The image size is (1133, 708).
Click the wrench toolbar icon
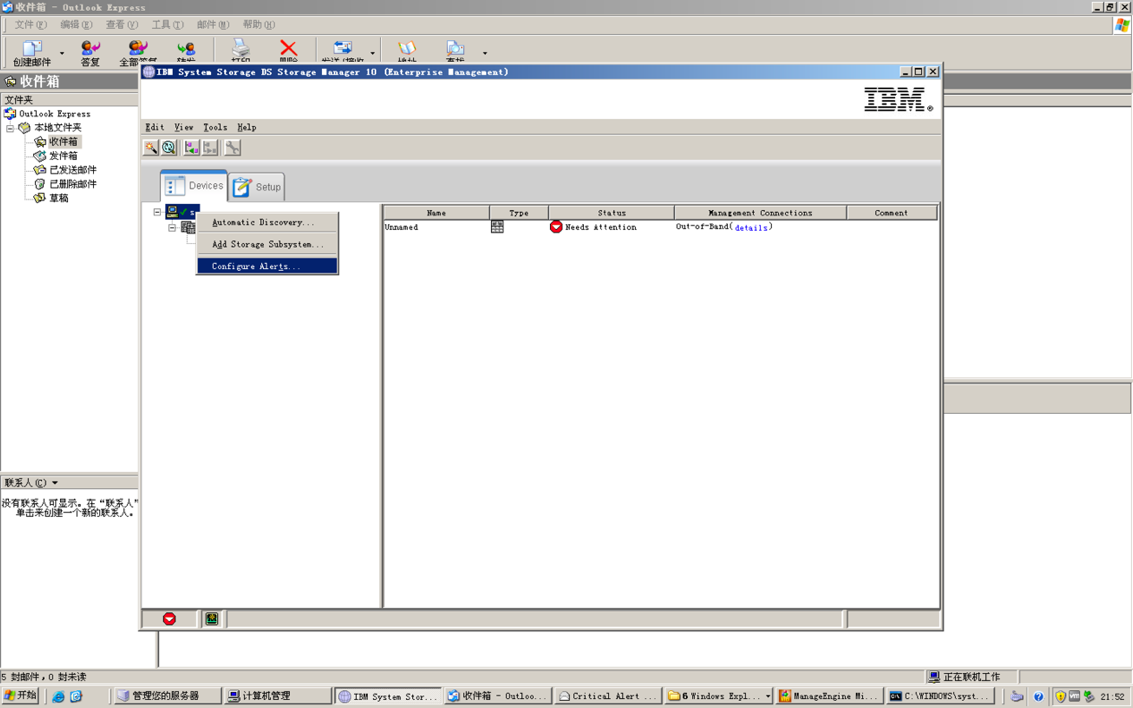pyautogui.click(x=232, y=148)
